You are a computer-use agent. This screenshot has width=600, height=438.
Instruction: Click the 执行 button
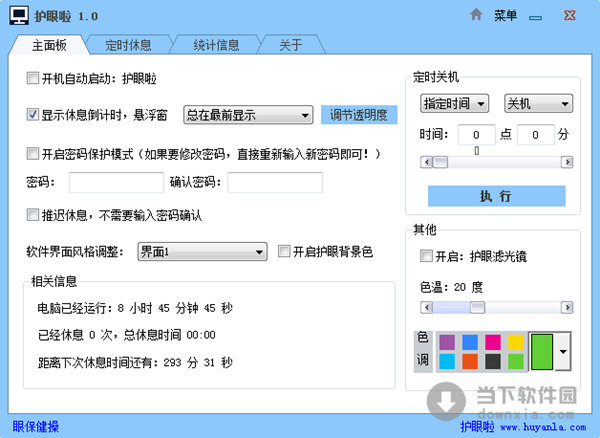tap(496, 196)
